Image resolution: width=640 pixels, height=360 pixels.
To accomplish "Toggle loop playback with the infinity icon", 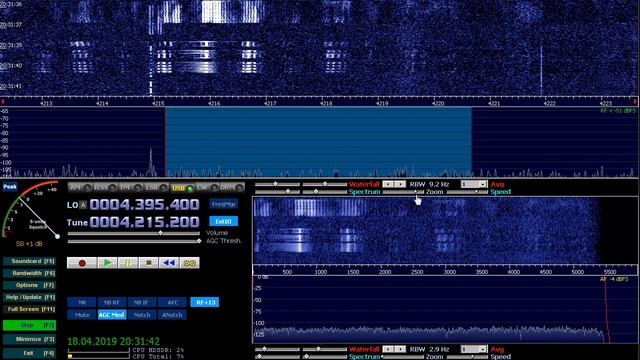I will (x=190, y=263).
